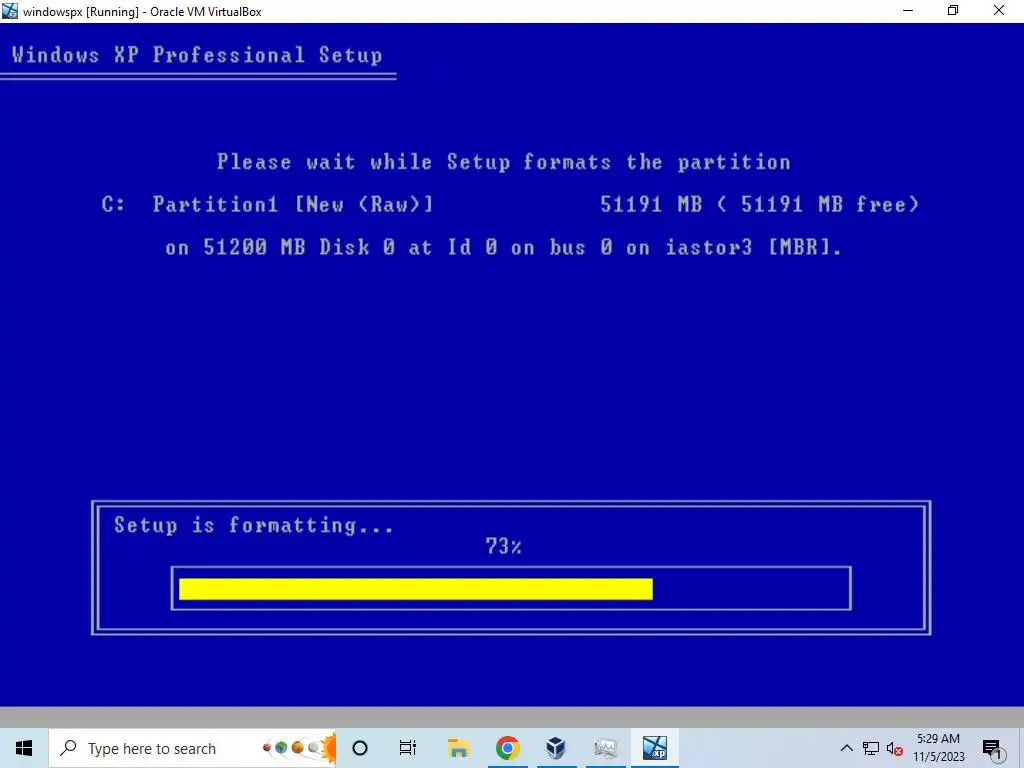The image size is (1024, 768).
Task: Open network status tray icon
Action: pos(871,748)
